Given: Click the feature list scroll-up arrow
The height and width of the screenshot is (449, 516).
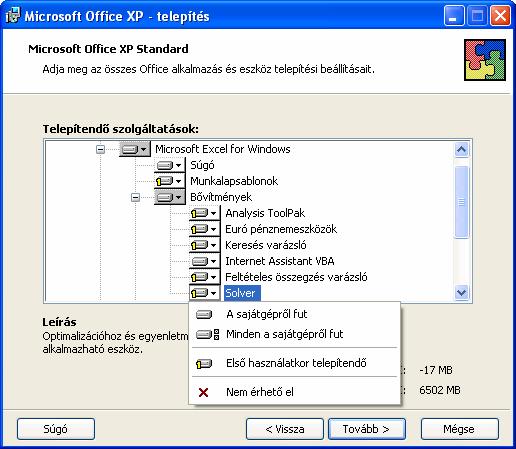Looking at the screenshot, I should [461, 149].
